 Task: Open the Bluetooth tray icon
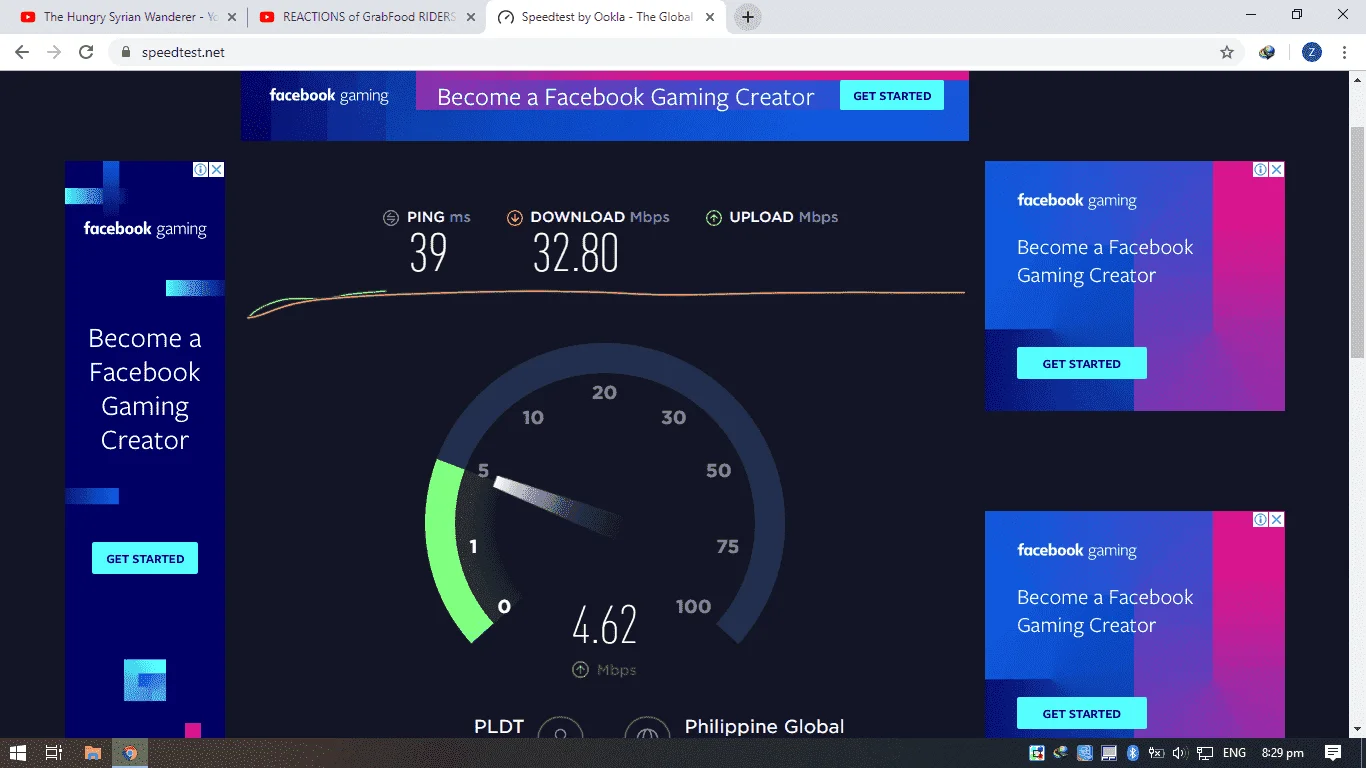(1133, 753)
